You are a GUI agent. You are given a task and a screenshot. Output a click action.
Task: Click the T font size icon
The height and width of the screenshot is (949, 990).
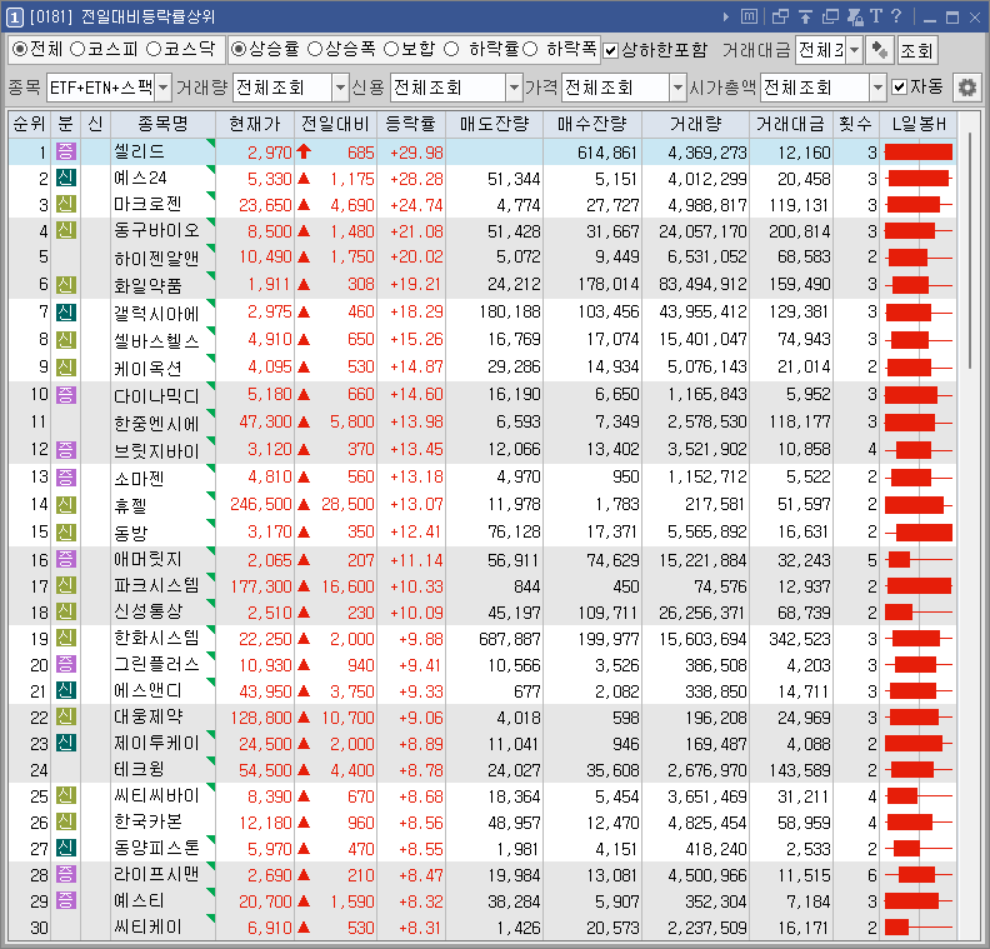pos(876,16)
